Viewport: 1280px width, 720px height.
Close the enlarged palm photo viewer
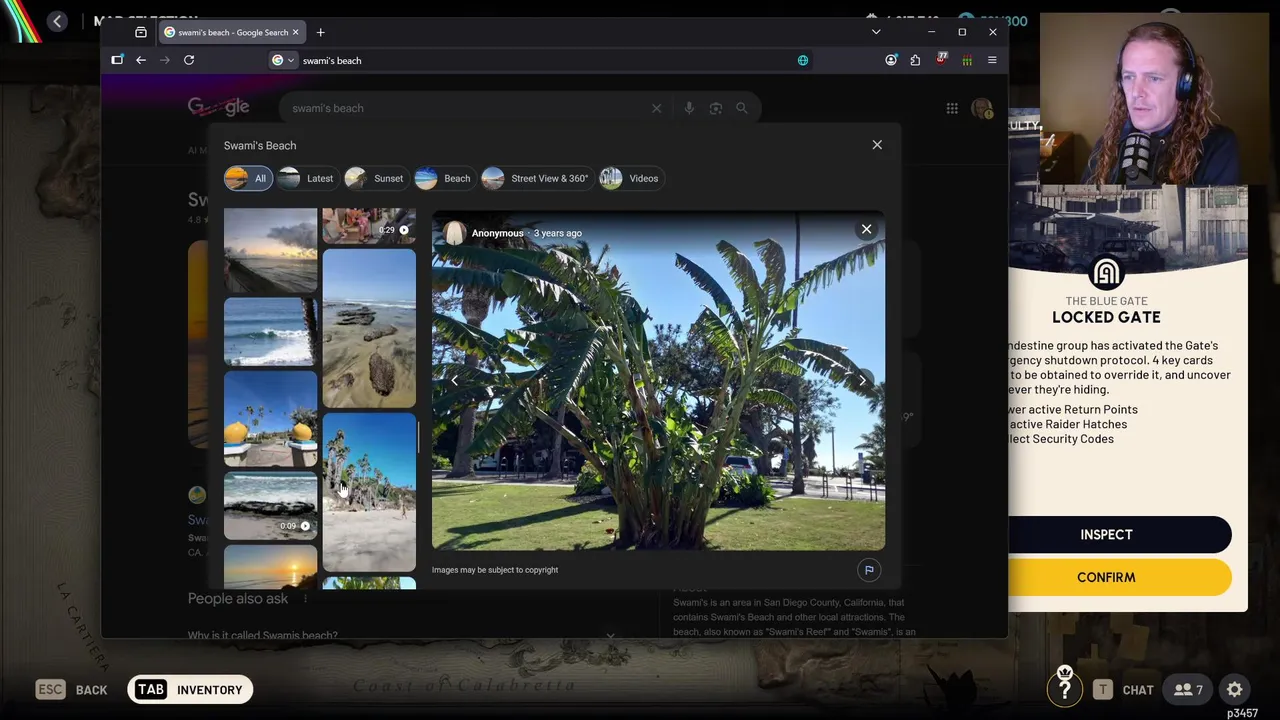click(866, 230)
